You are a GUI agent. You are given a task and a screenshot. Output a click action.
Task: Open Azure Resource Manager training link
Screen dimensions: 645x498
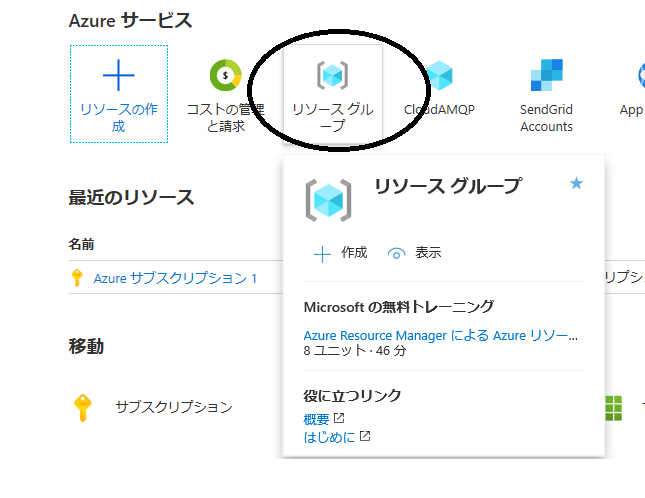coord(441,336)
